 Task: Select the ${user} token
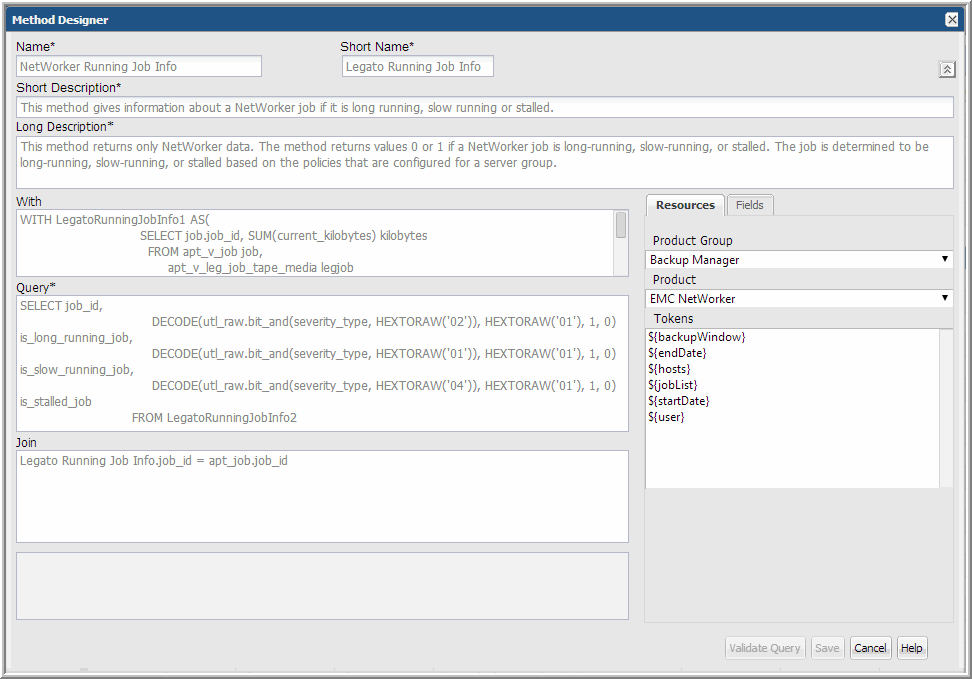(667, 417)
